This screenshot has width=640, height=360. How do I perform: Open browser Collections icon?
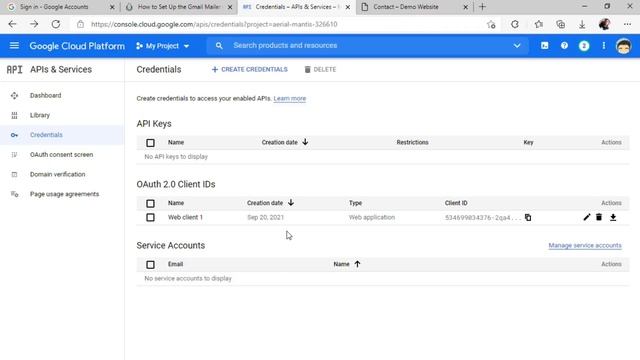point(560,24)
